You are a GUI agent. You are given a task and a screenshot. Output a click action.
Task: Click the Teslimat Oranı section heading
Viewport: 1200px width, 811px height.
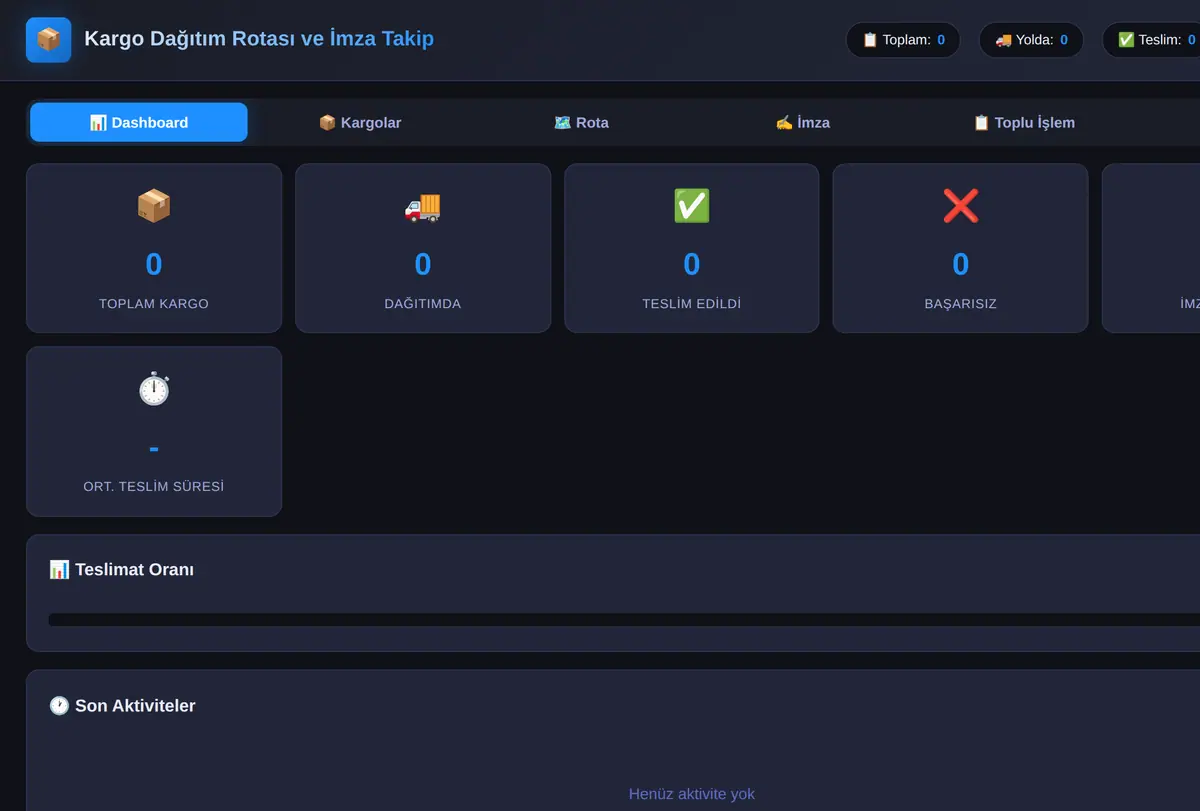point(122,570)
